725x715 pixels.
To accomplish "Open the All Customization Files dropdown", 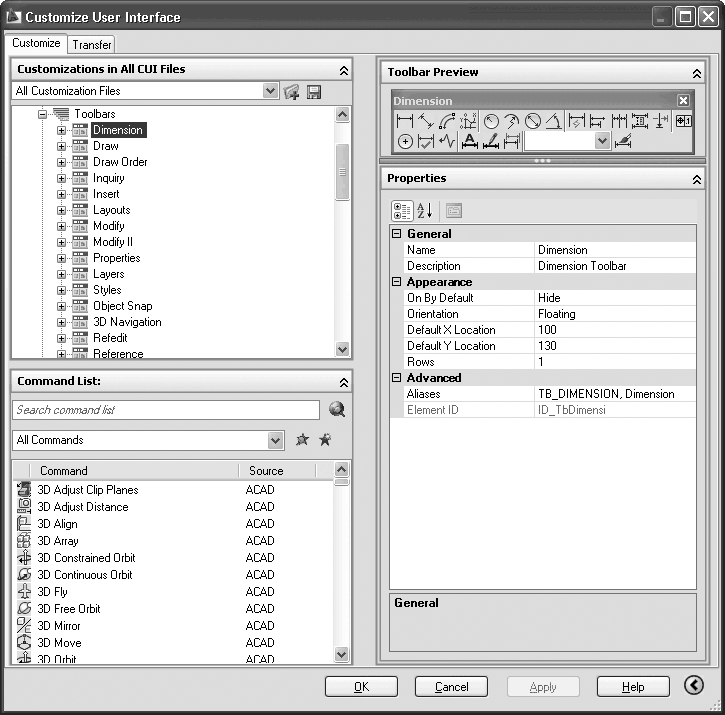I will (x=270, y=91).
